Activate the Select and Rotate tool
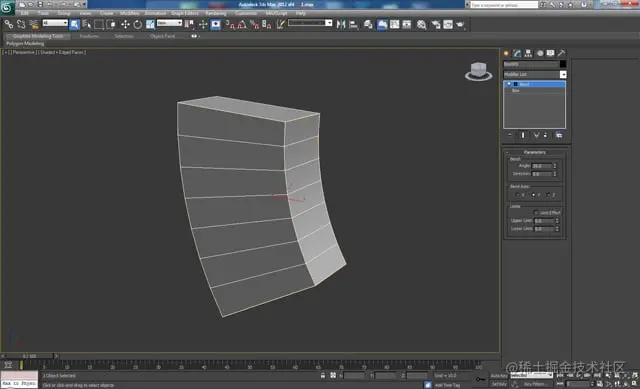The width and height of the screenshot is (640, 389). [138, 24]
